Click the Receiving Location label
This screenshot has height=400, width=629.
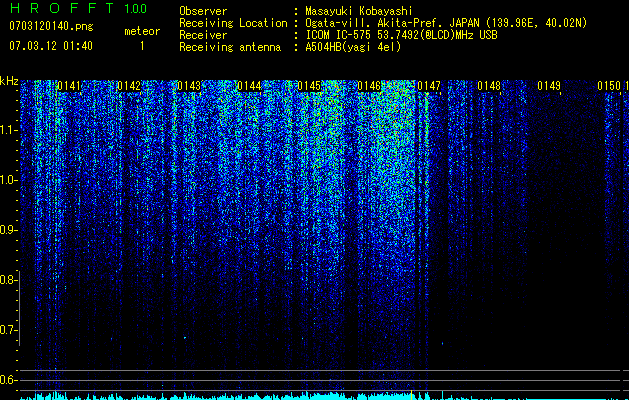[233, 23]
